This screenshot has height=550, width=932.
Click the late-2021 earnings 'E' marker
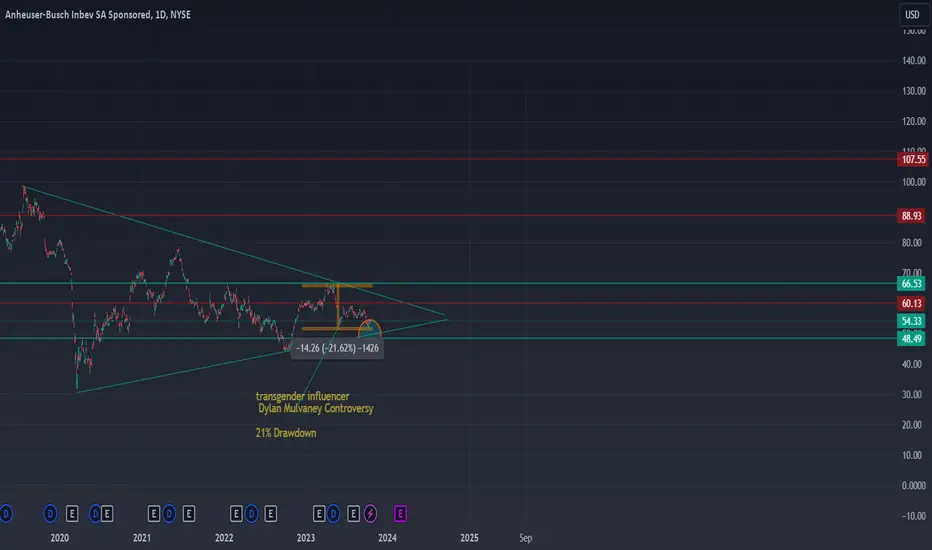click(188, 513)
